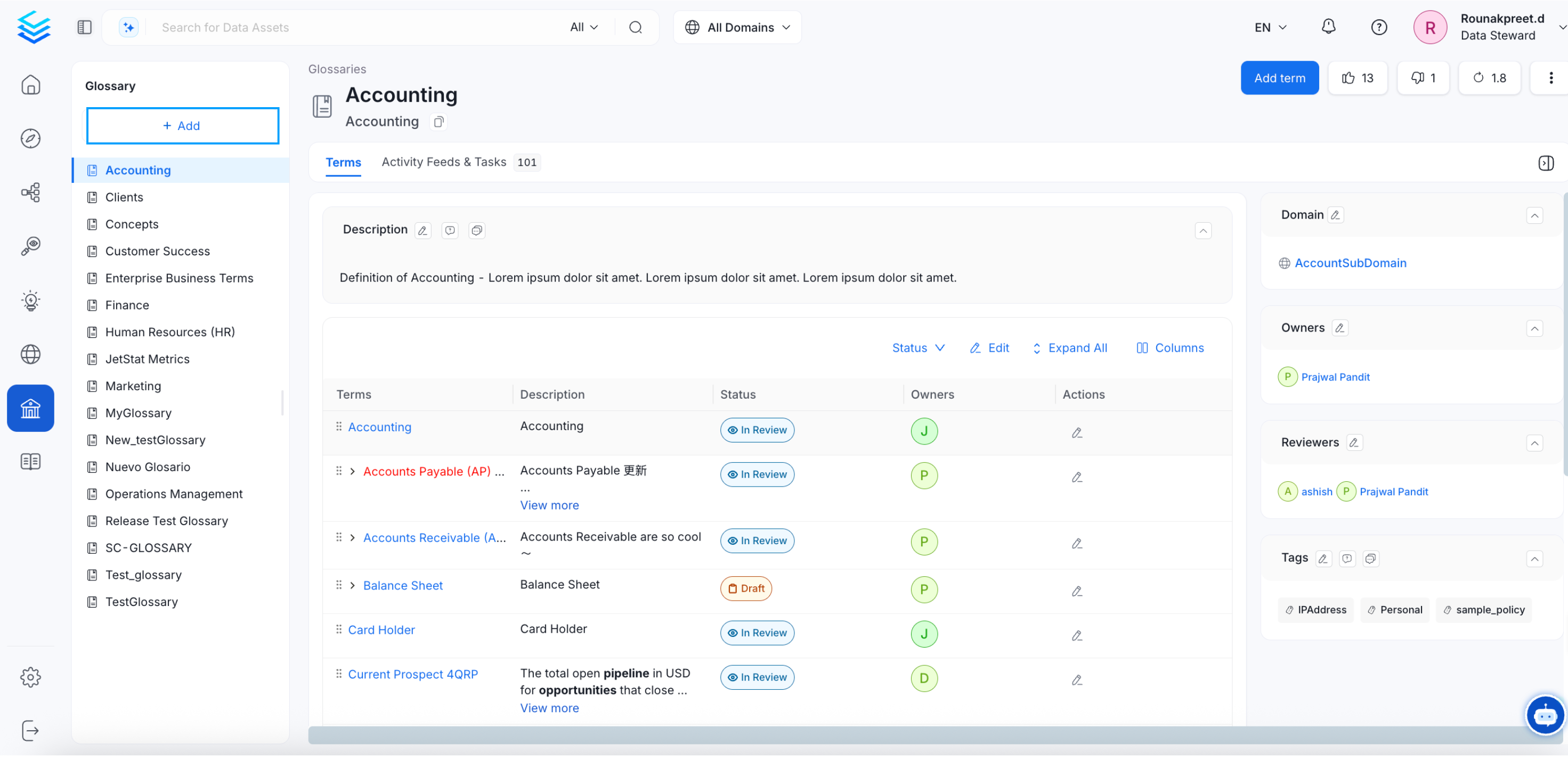Open the Explore compass sidebar icon
This screenshot has width=1568, height=759.
(x=30, y=139)
